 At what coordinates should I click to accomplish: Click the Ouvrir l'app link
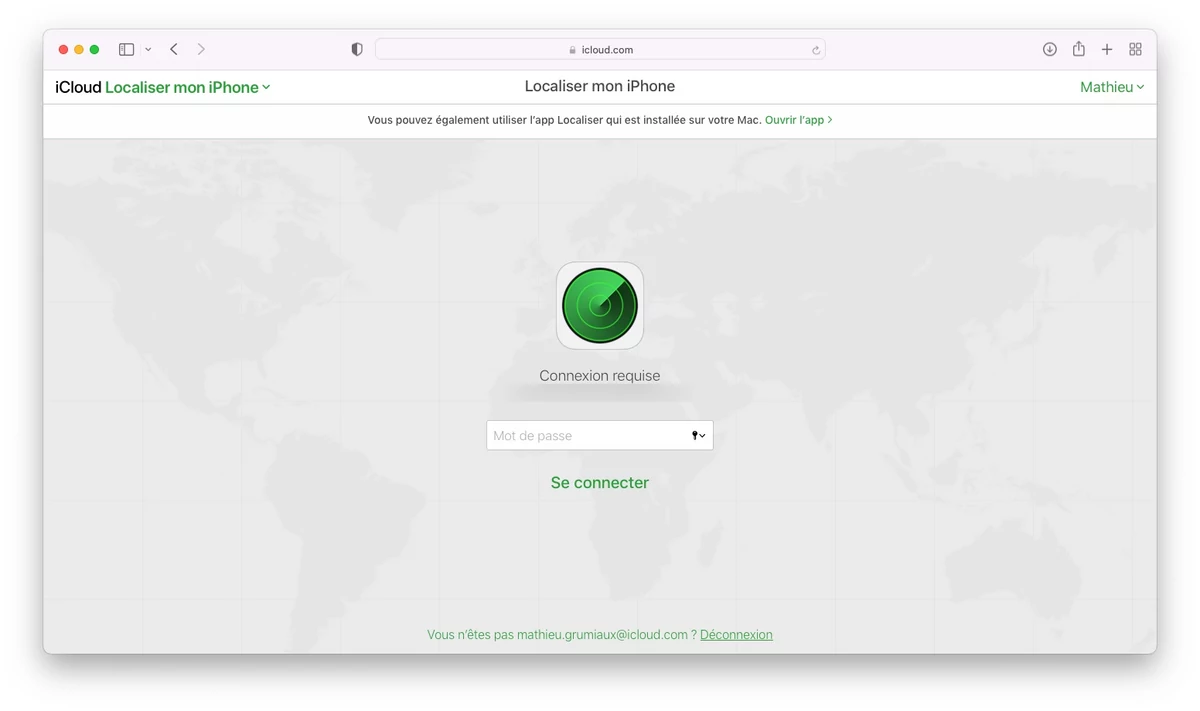tap(798, 120)
